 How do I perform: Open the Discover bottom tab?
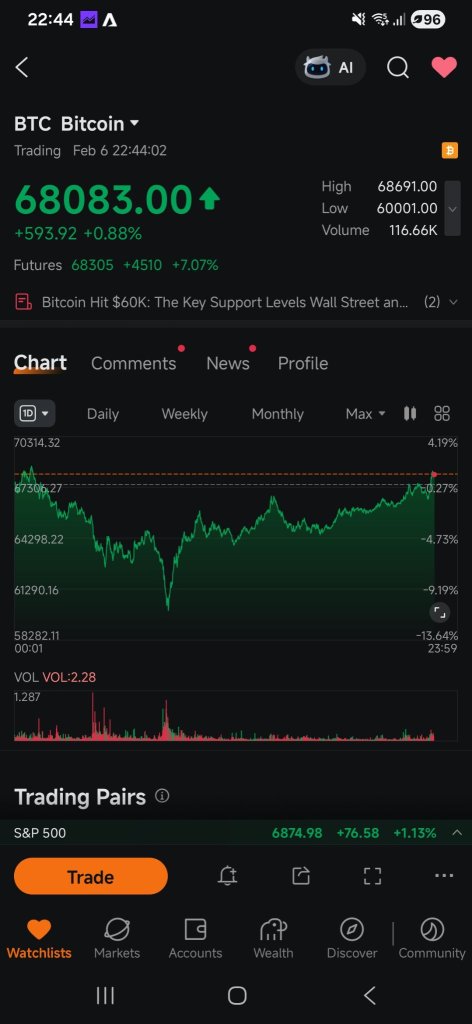pyautogui.click(x=352, y=938)
